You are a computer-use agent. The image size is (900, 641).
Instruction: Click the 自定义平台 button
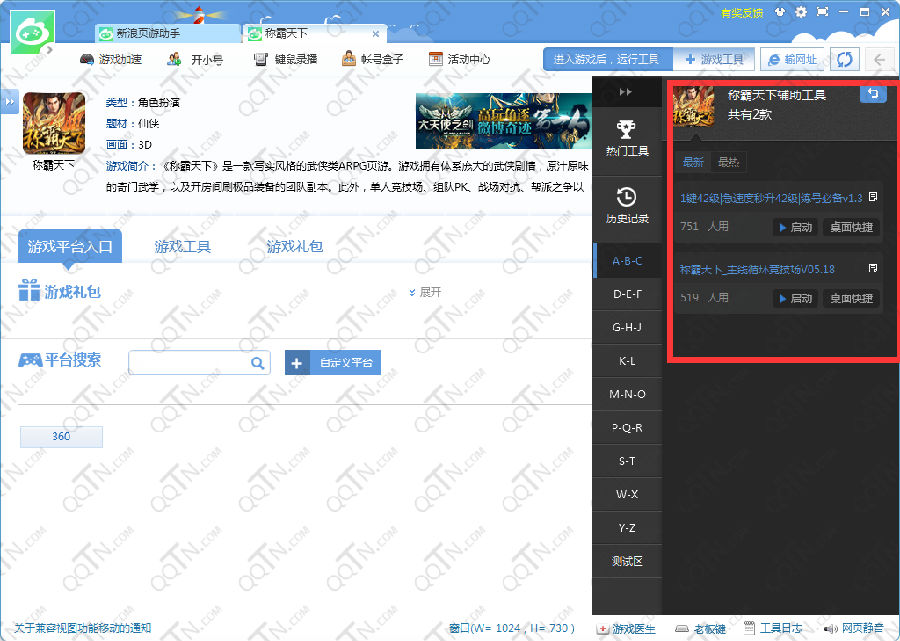click(x=333, y=363)
